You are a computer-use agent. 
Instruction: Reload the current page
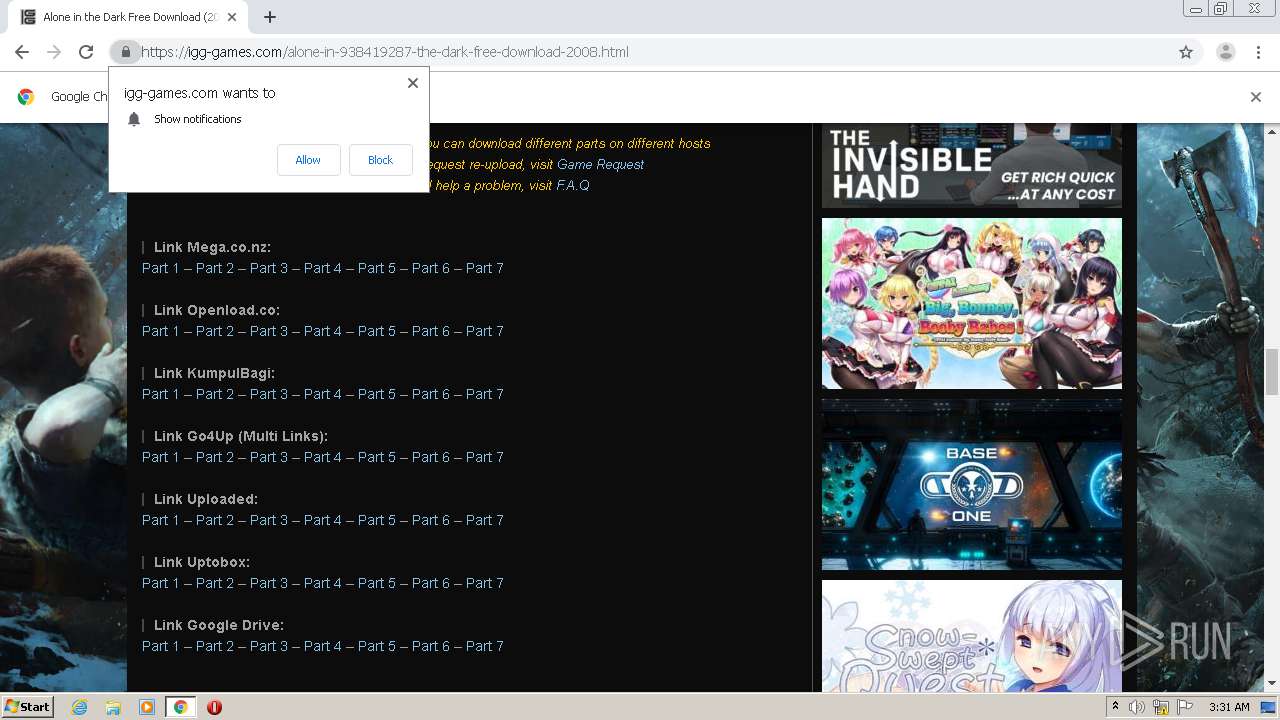point(86,52)
